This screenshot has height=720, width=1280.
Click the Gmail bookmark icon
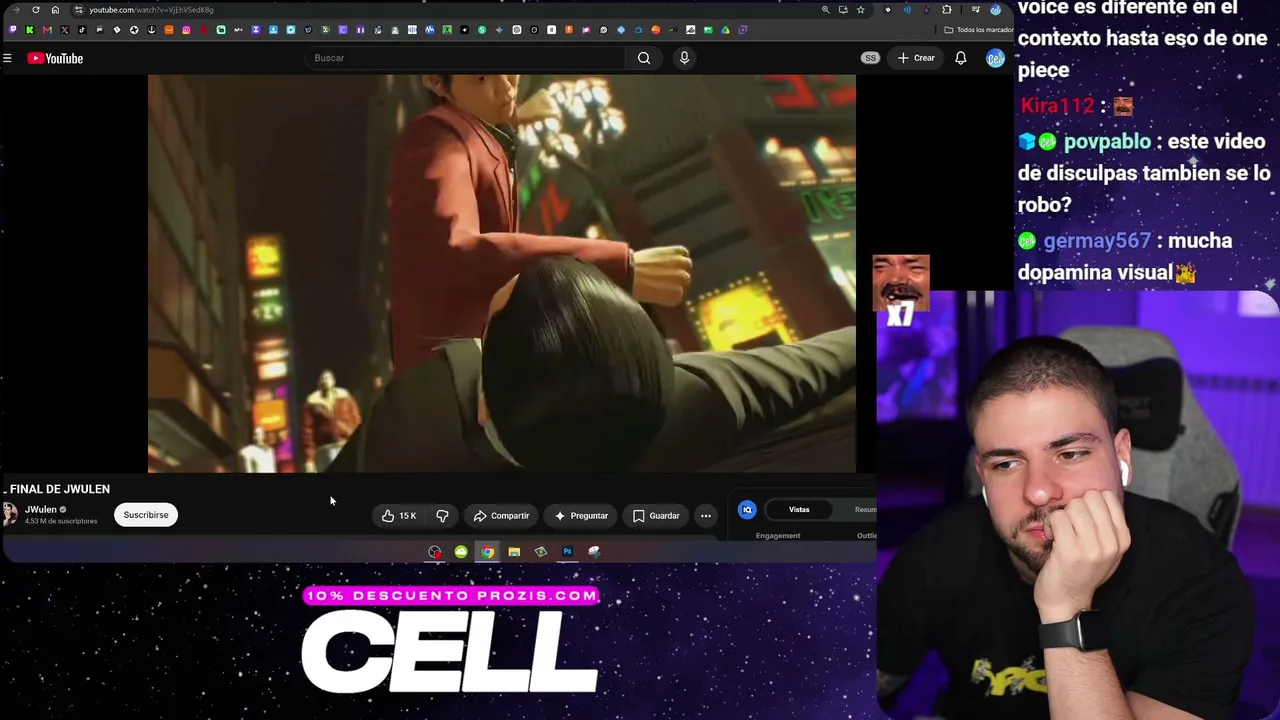[47, 30]
